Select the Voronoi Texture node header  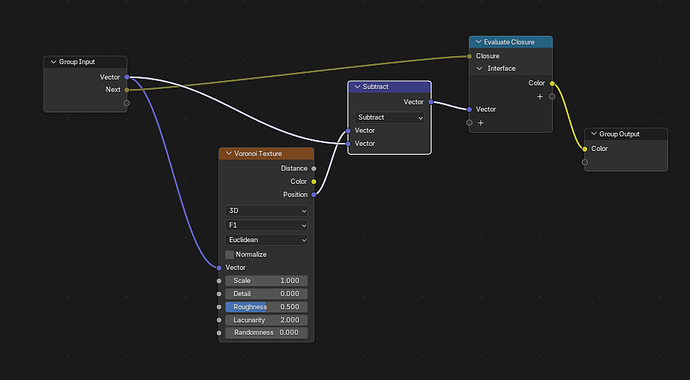click(x=266, y=153)
